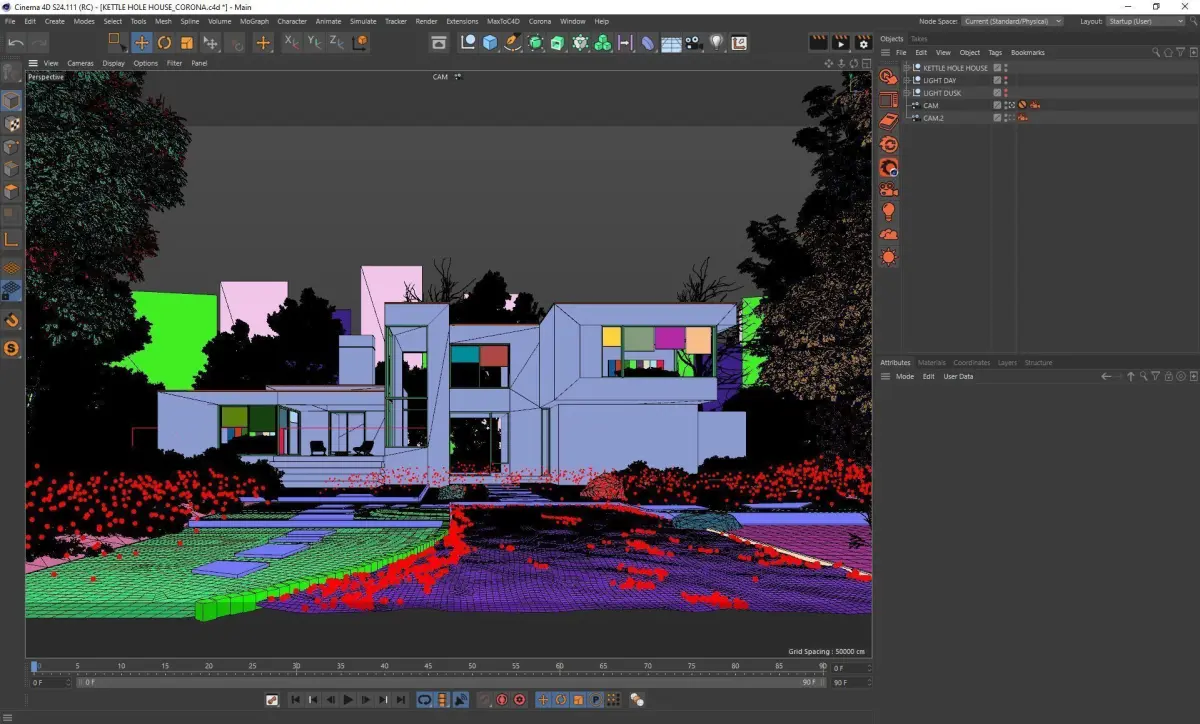
Task: Toggle the Y axis lock
Action: (314, 42)
